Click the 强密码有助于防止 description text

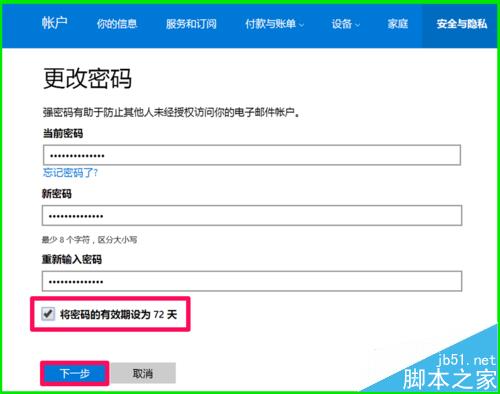(x=171, y=112)
